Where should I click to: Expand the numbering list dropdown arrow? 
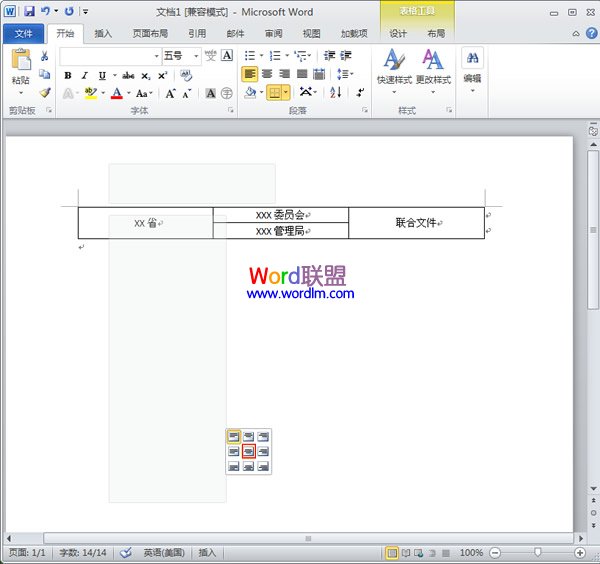pos(287,56)
